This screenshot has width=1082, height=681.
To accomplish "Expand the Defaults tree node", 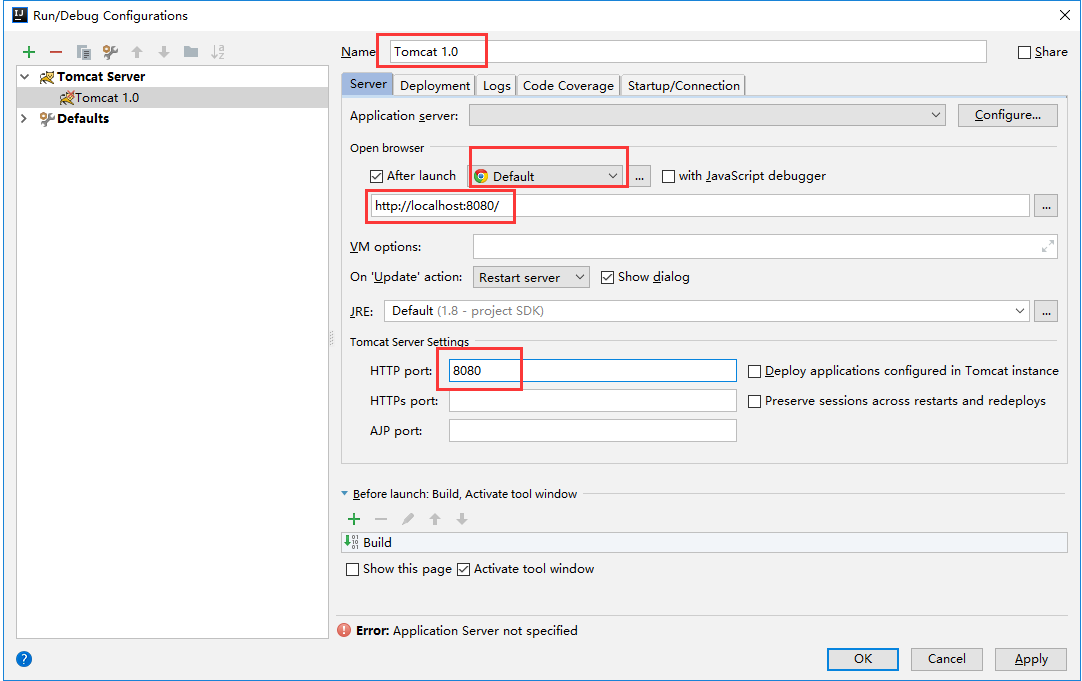I will pos(25,119).
